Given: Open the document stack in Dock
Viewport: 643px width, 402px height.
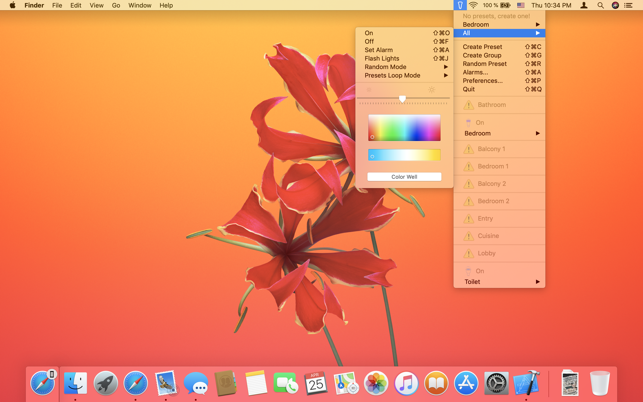Looking at the screenshot, I should tap(570, 383).
